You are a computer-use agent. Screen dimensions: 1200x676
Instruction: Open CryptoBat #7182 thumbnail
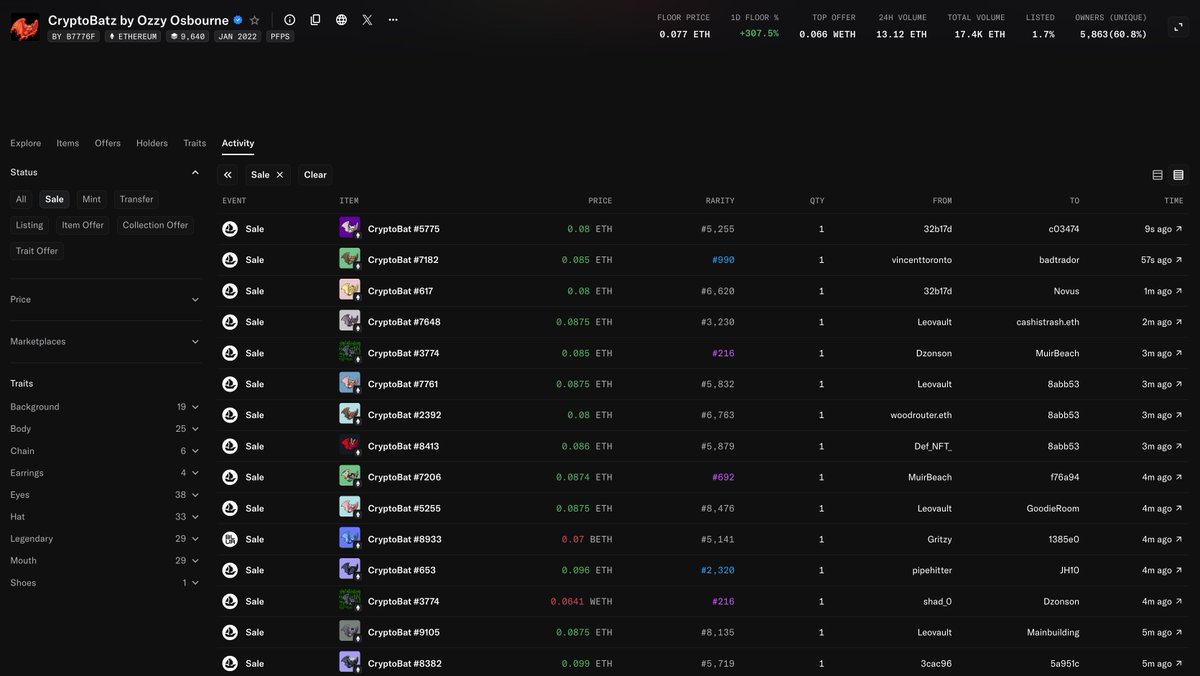pyautogui.click(x=349, y=259)
